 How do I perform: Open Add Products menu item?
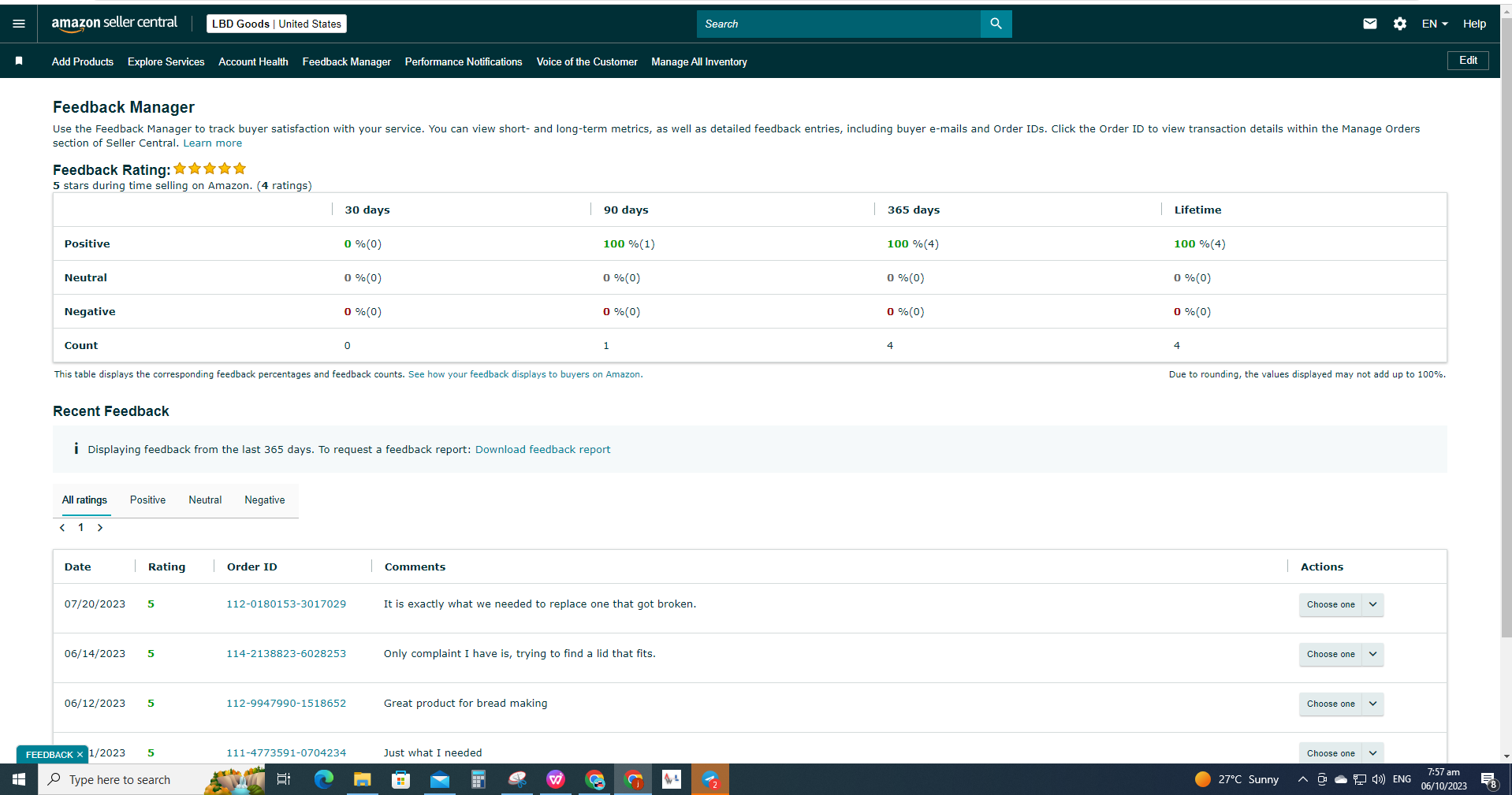[x=83, y=61]
